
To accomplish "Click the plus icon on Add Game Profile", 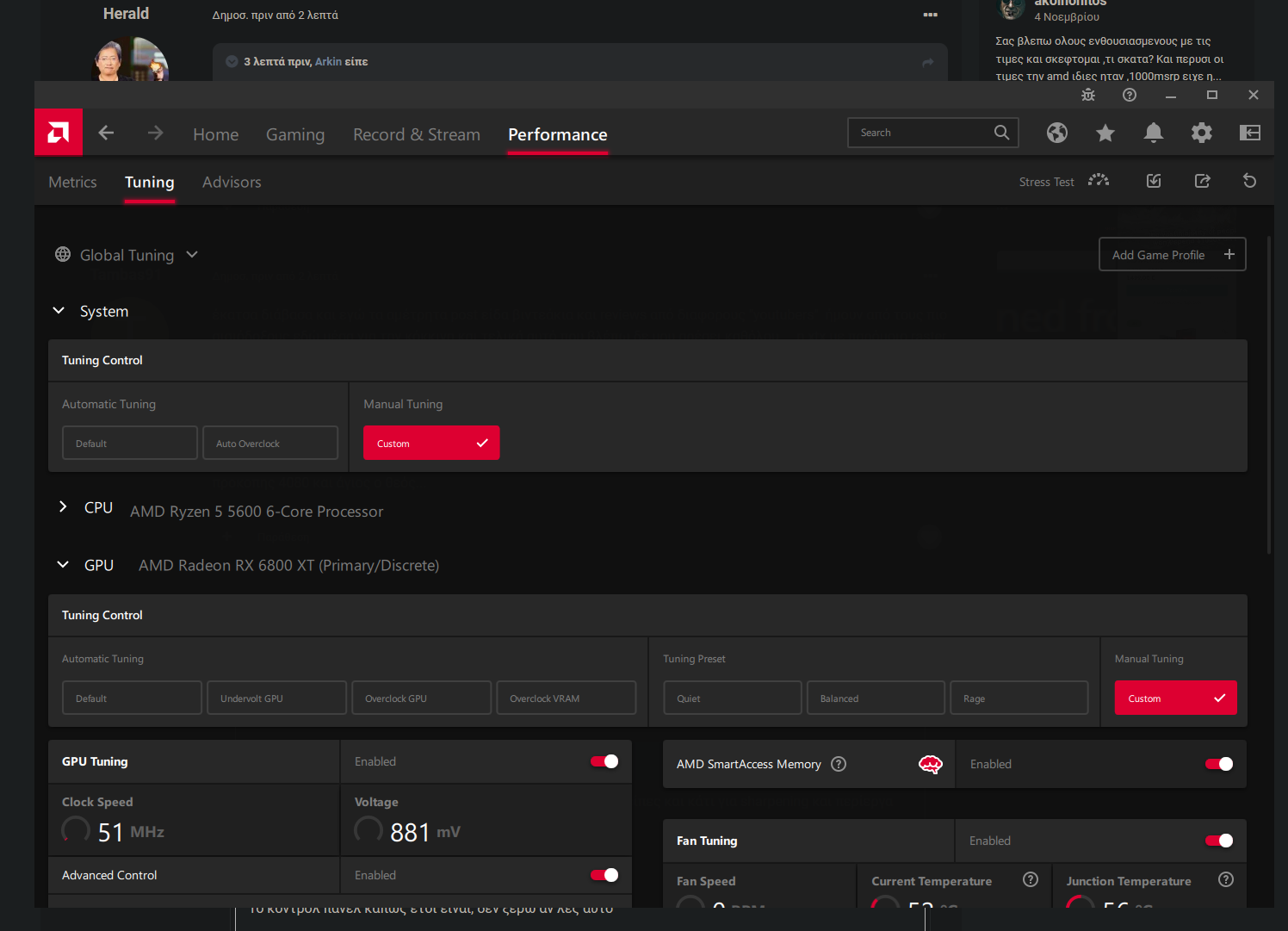I will click(x=1229, y=254).
